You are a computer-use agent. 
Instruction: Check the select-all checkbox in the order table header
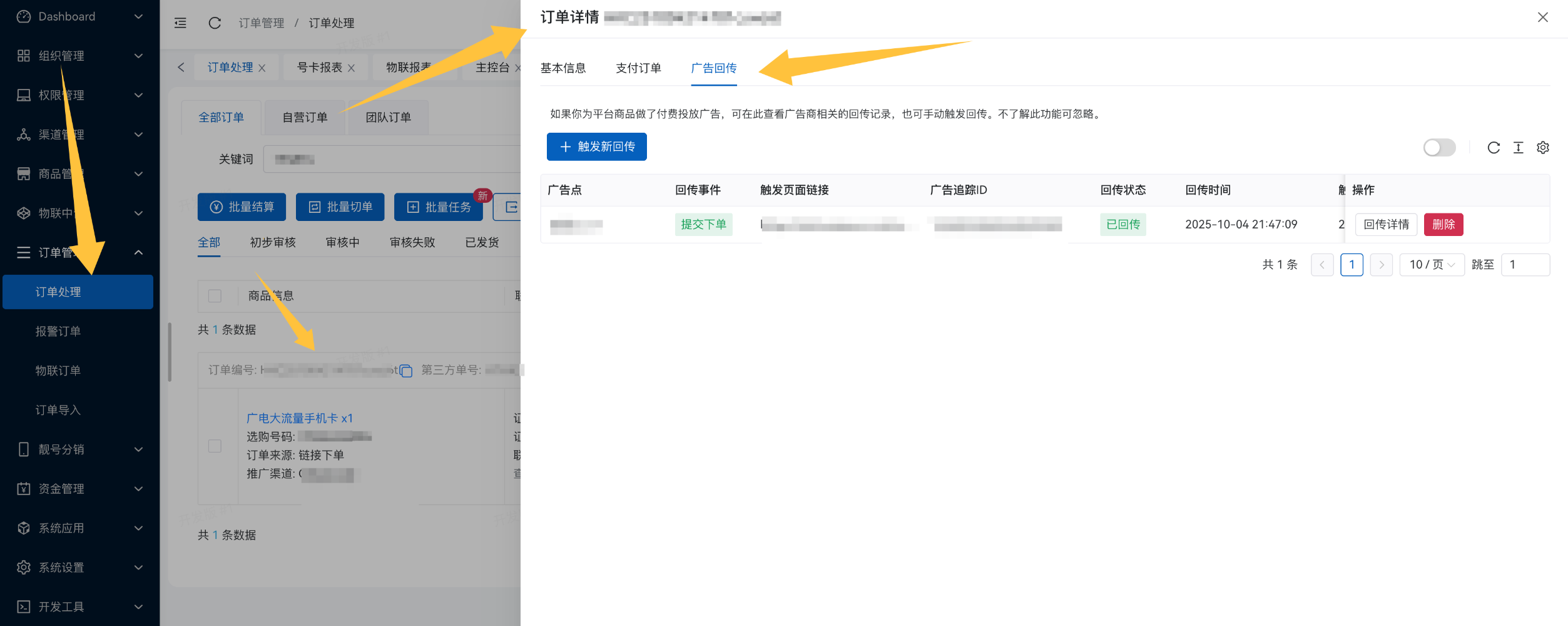(215, 295)
